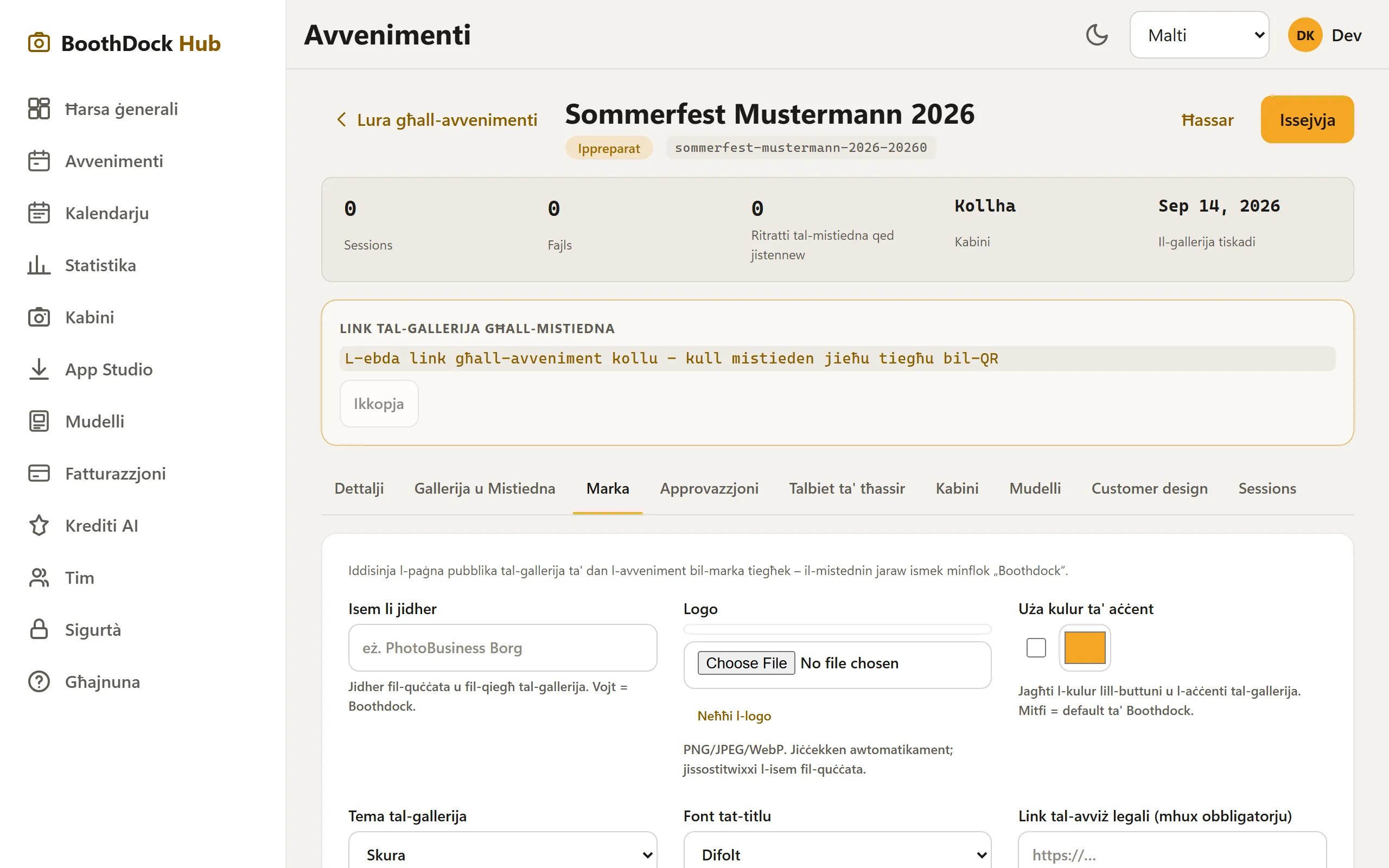Click the Issejvja save button
1389x868 pixels.
(1307, 119)
